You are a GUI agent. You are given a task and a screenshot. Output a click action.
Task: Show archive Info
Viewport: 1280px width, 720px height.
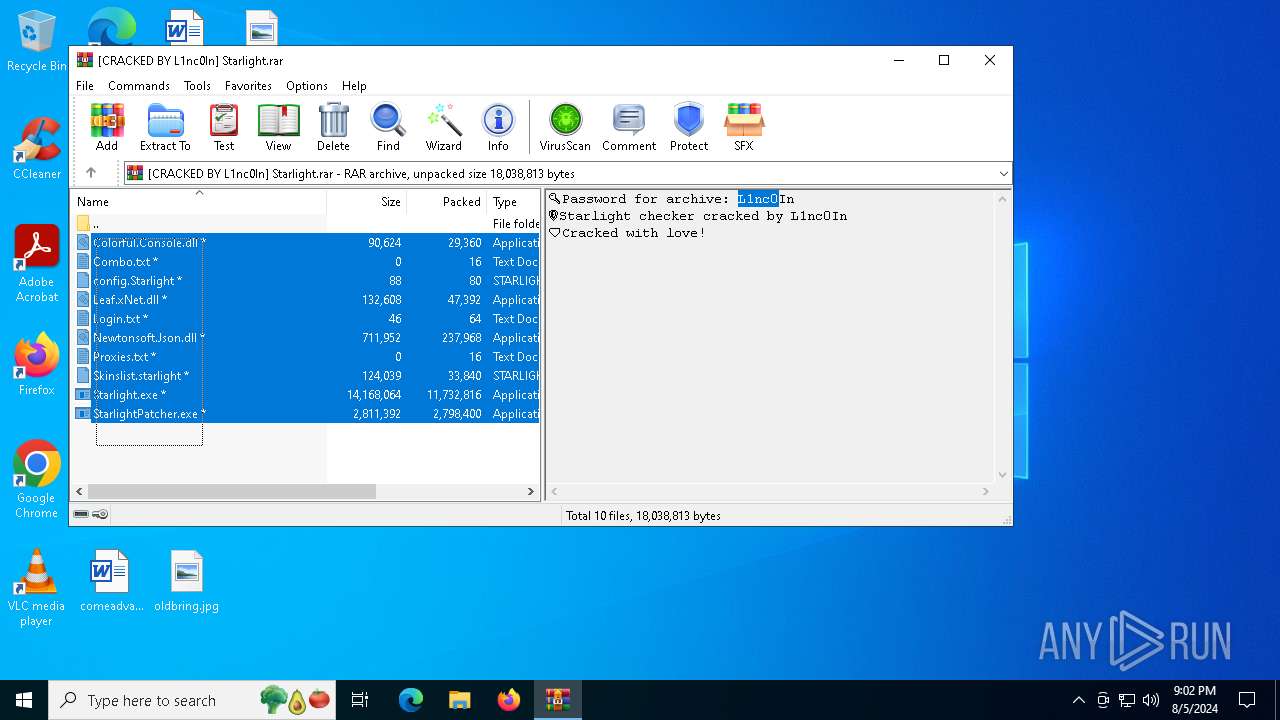coord(498,127)
